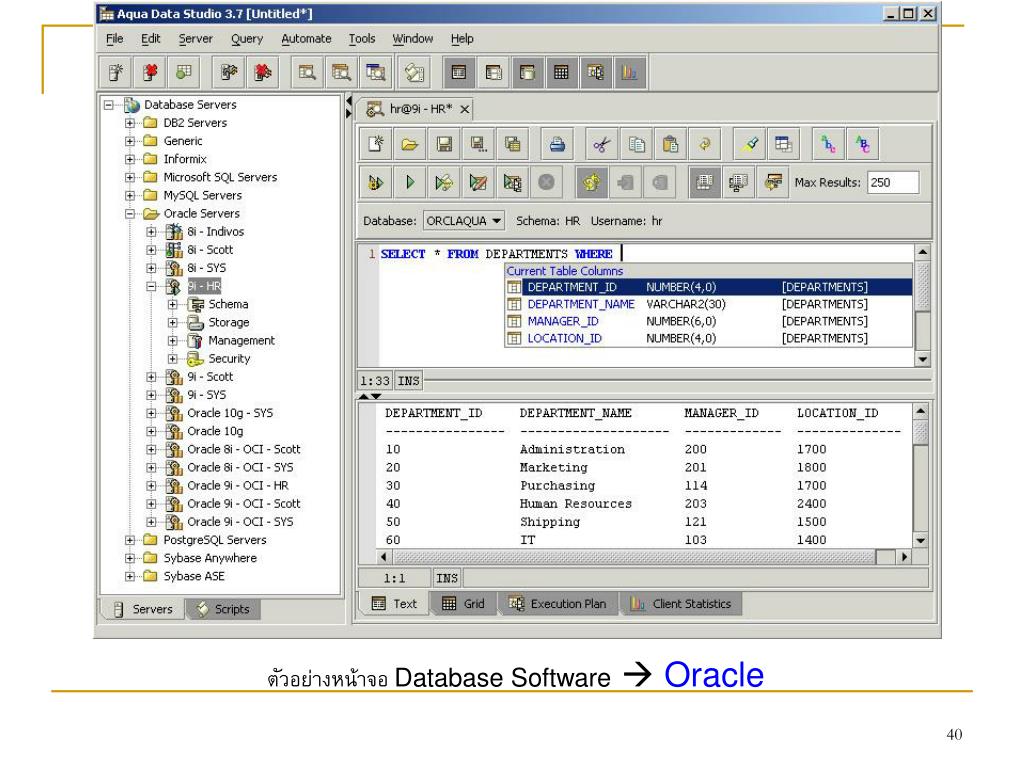Expand the Schema node under 9i - HR
Image resolution: width=1024 pixels, height=768 pixels.
[x=172, y=304]
